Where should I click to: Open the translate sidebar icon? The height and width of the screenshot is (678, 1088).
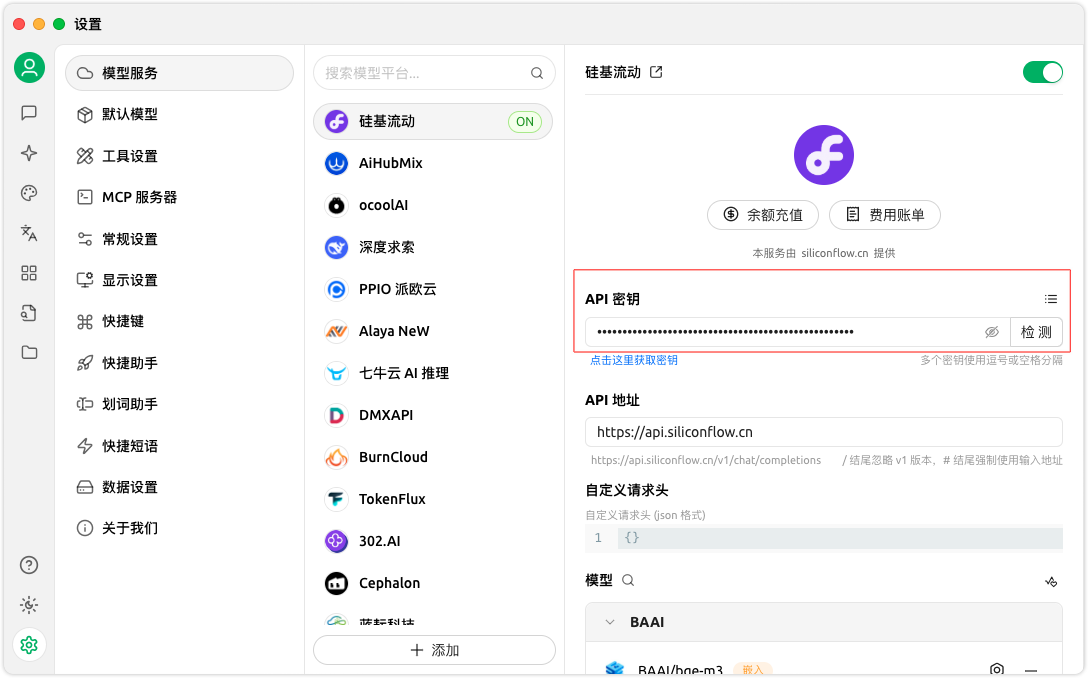click(x=29, y=233)
